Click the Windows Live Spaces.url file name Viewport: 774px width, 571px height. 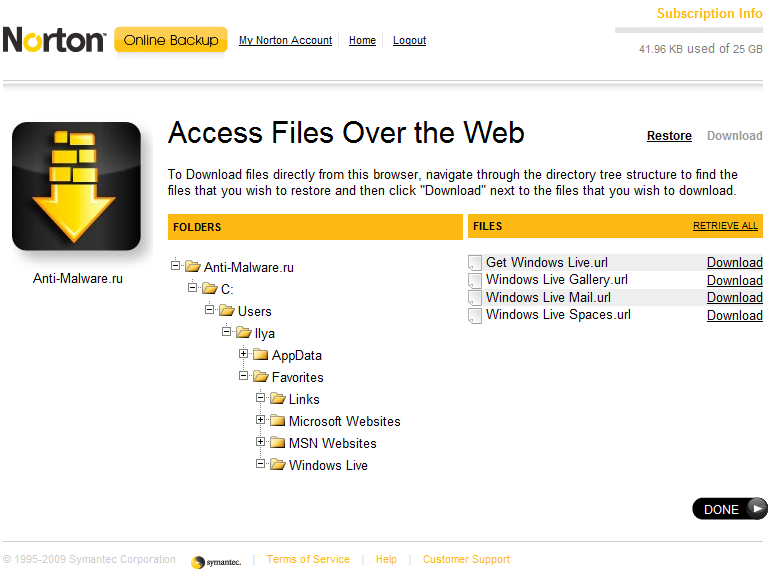point(558,315)
